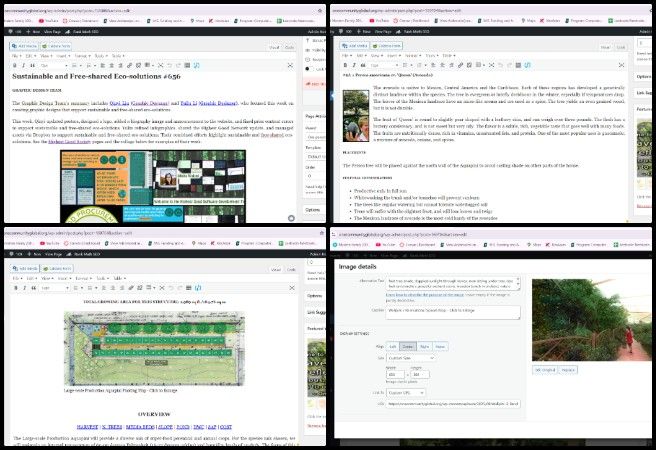The height and width of the screenshot is (450, 656).
Task: Open the Custom Size dropdown
Action: coord(408,358)
